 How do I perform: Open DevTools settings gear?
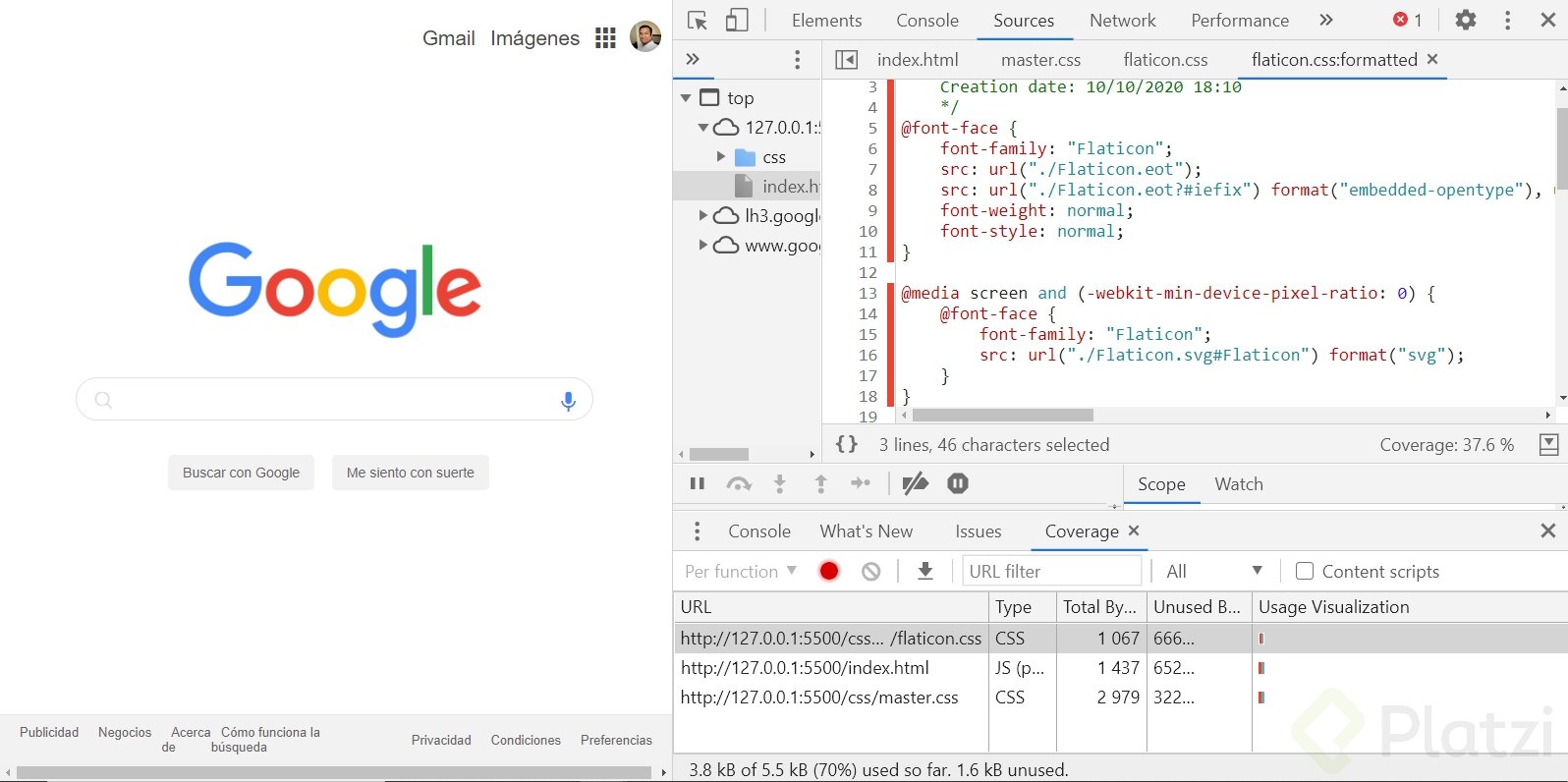(x=1466, y=20)
